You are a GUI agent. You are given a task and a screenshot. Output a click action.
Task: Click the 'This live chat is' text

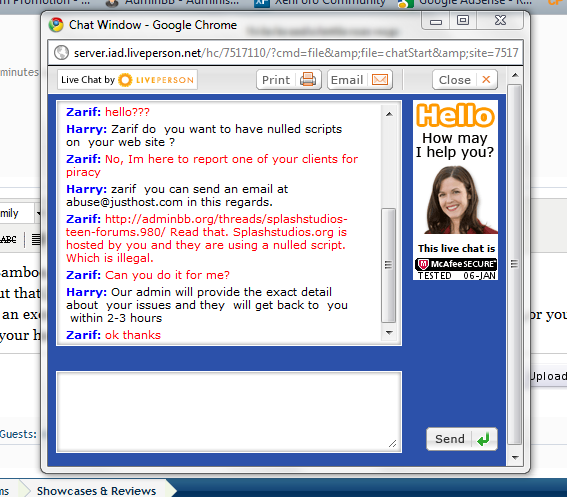(x=456, y=249)
